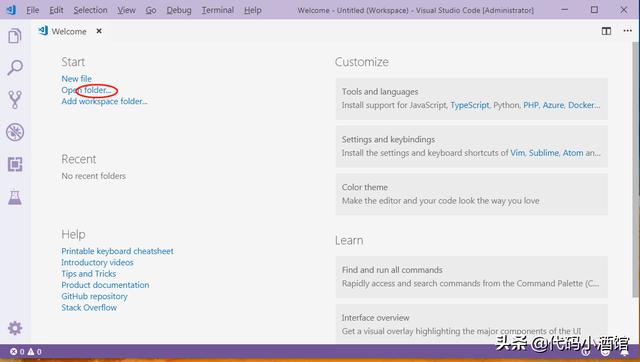Install Atom keybindings link
Screen dimensions: 640x362
573,153
